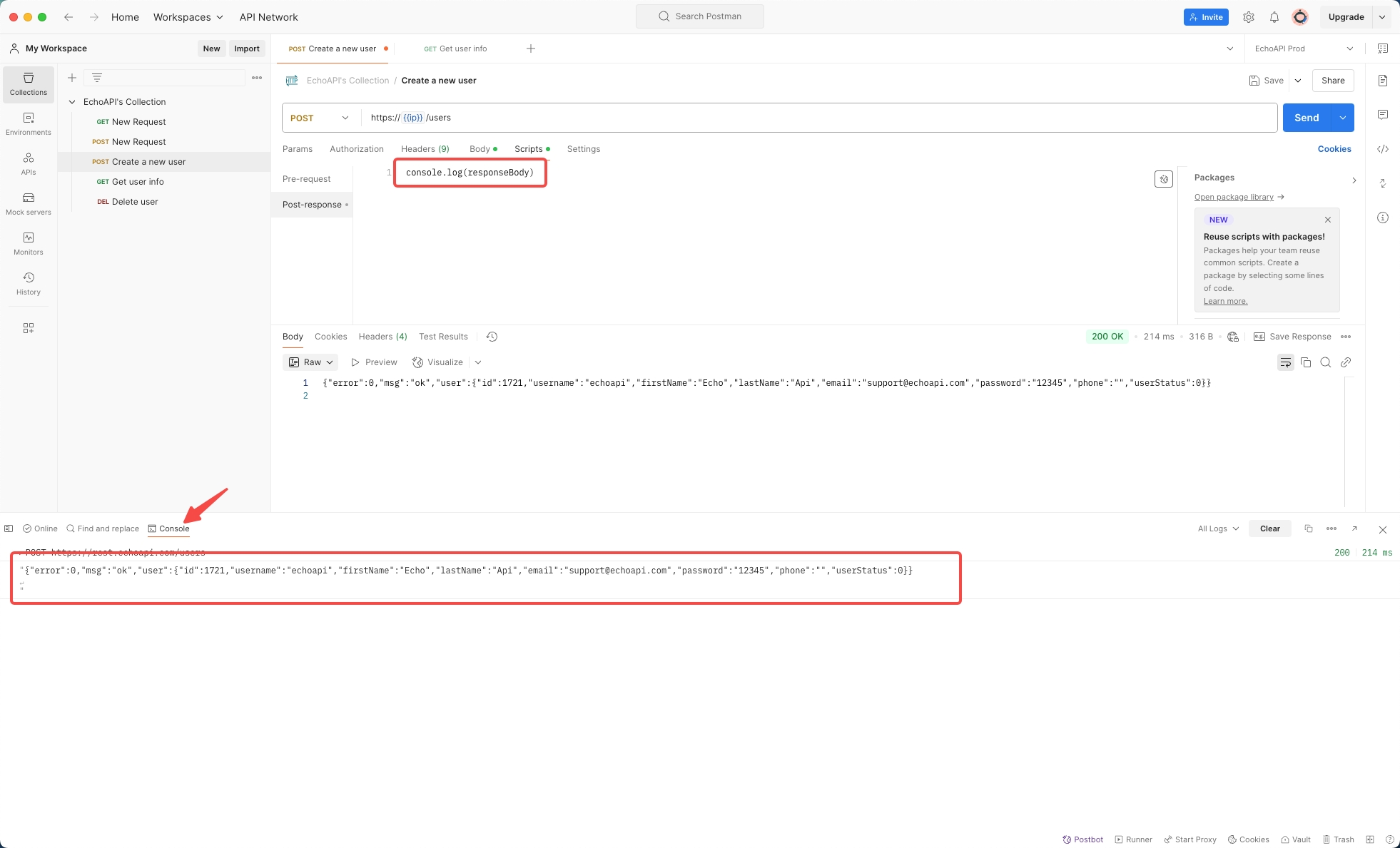Click the Import button
1400x848 pixels.
pos(247,48)
